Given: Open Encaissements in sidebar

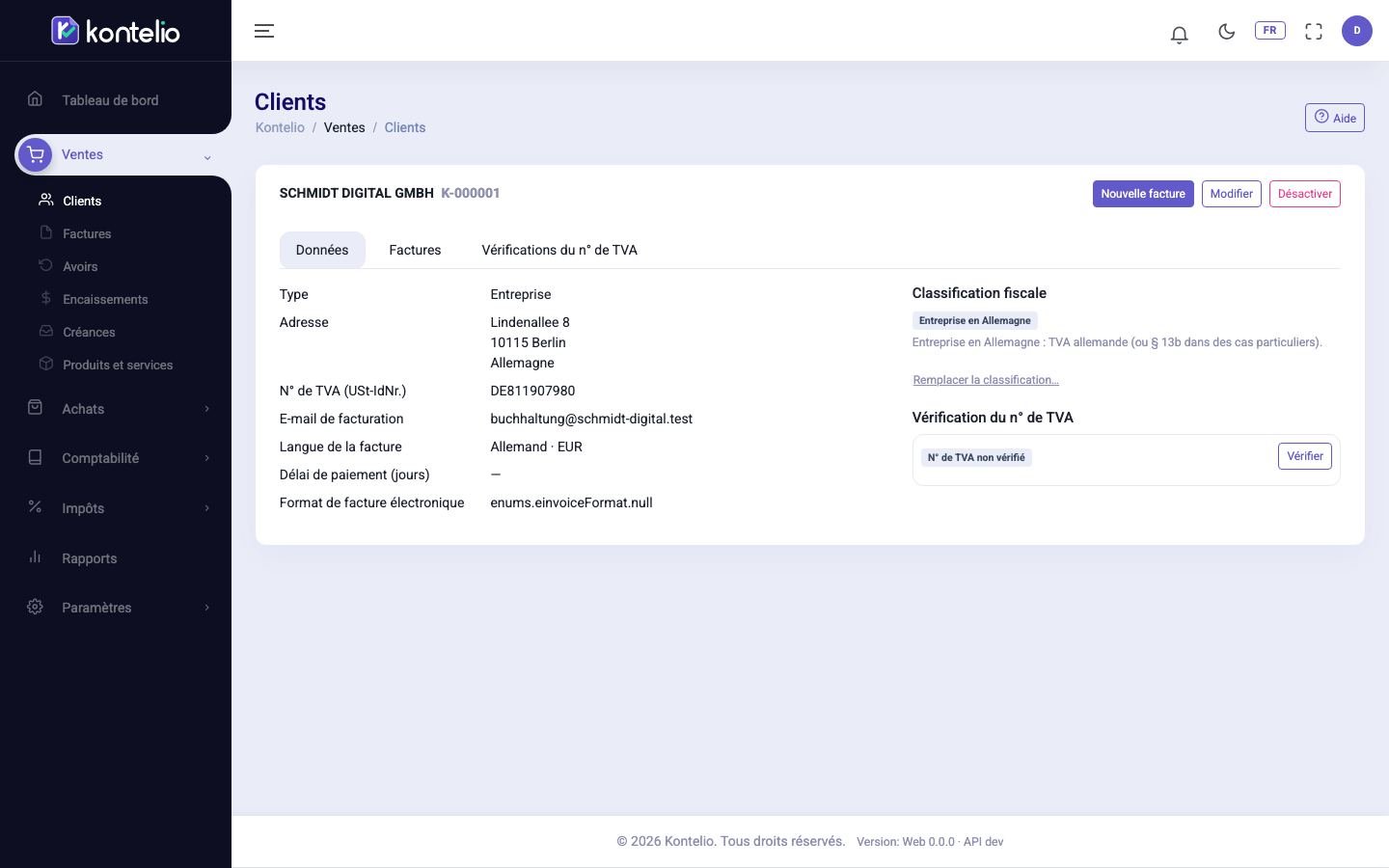Looking at the screenshot, I should click(x=105, y=299).
